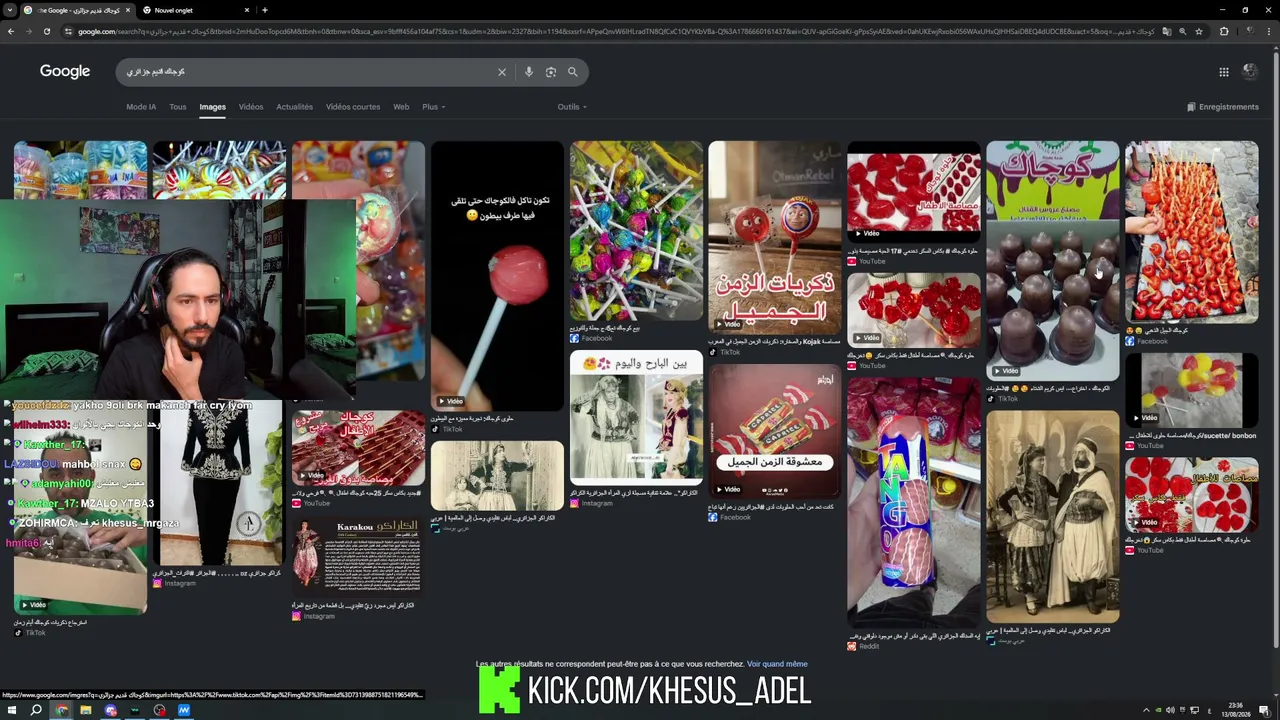Switch to the Nouvel onglet tab
Image resolution: width=1280 pixels, height=720 pixels.
pos(195,10)
